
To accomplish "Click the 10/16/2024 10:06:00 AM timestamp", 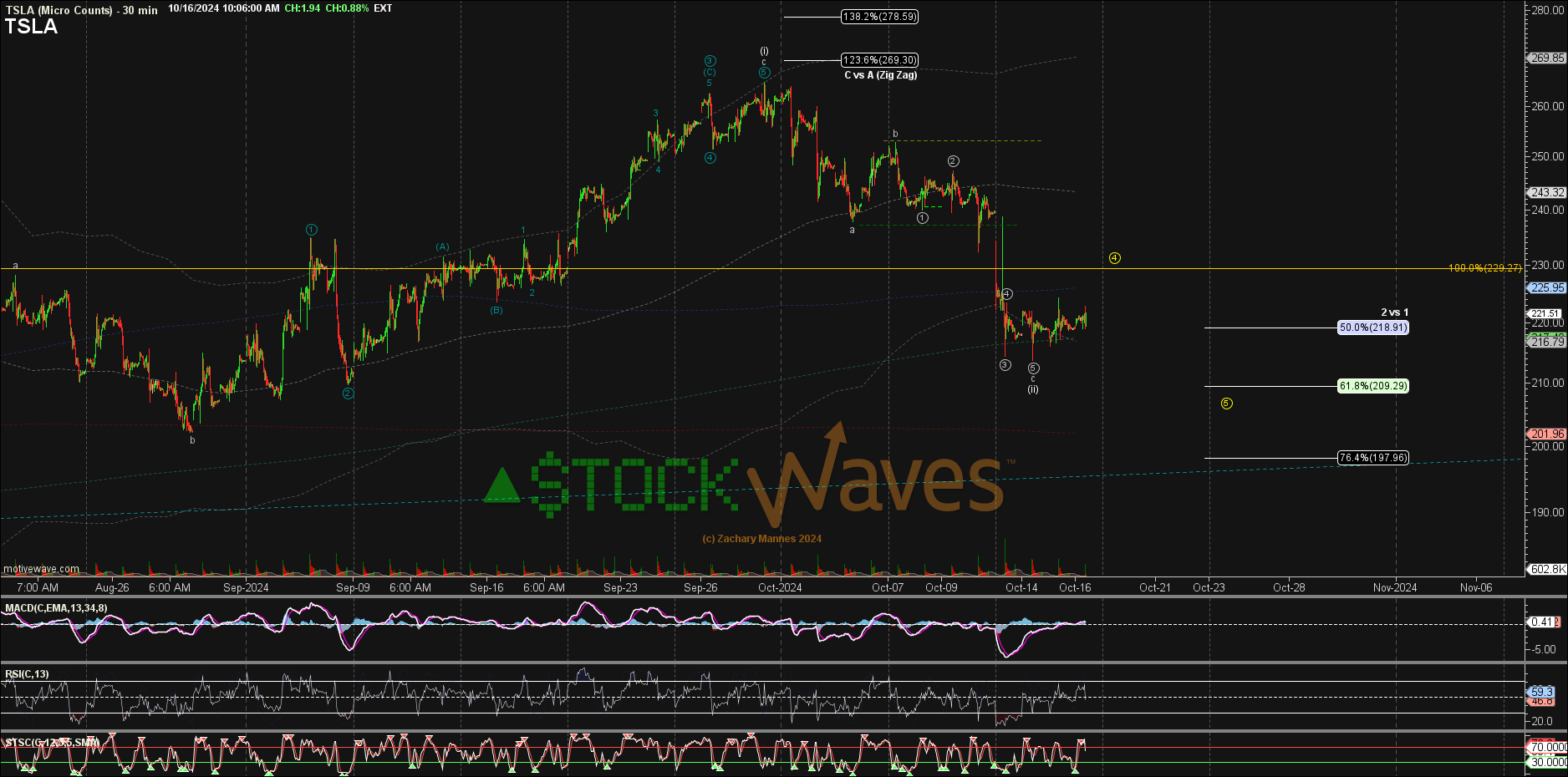I will [x=224, y=8].
